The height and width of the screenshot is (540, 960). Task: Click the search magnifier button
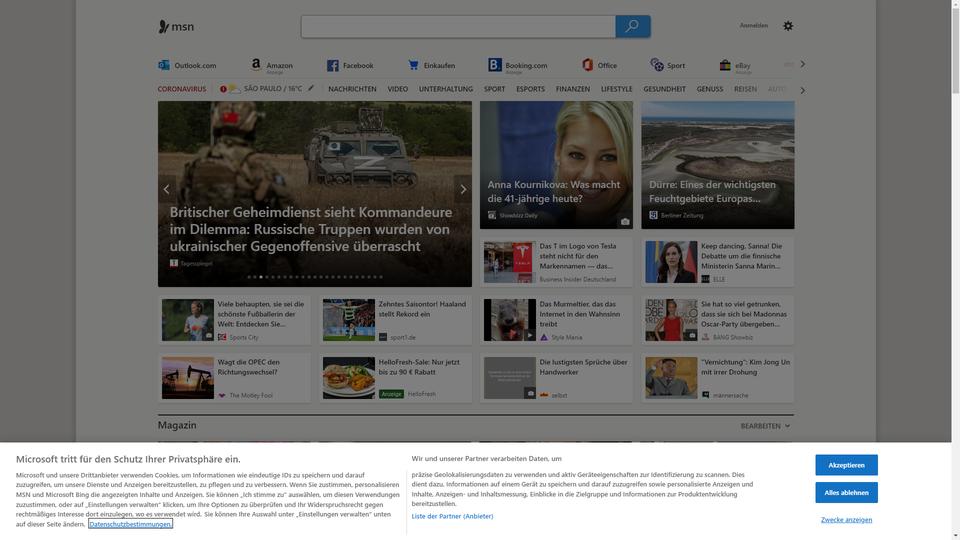point(632,26)
